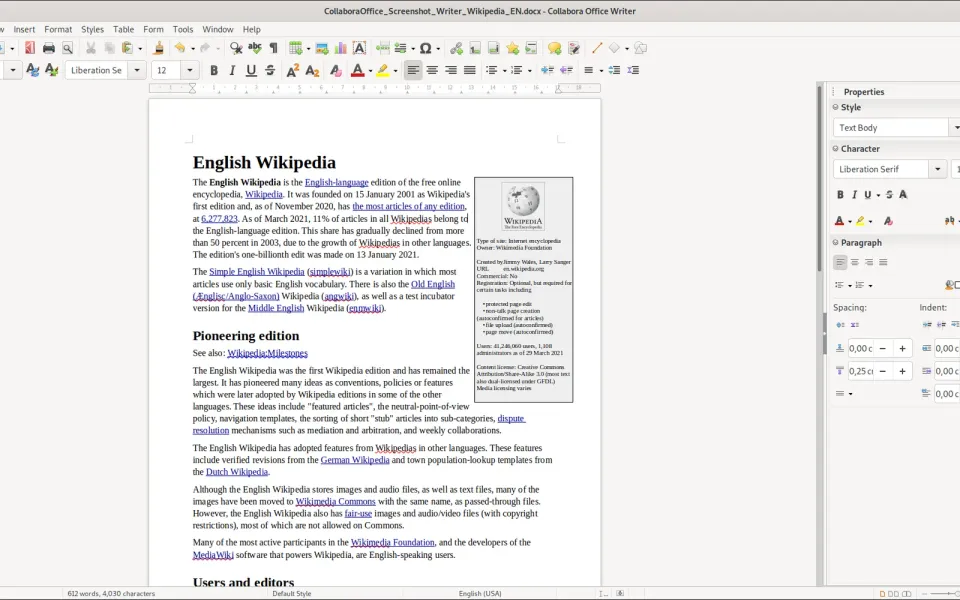This screenshot has height=600, width=960.
Task: Apply font color from toolbar red A
Action: pos(358,70)
